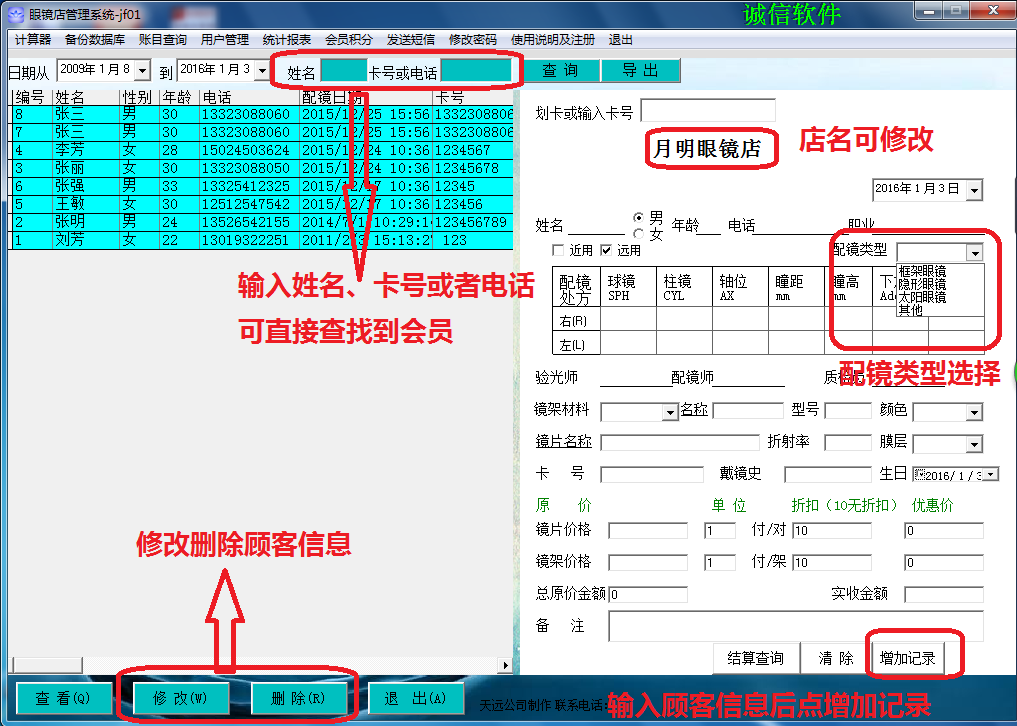Select the row for 刘芳
Viewport: 1017px width, 726px height.
(x=262, y=240)
